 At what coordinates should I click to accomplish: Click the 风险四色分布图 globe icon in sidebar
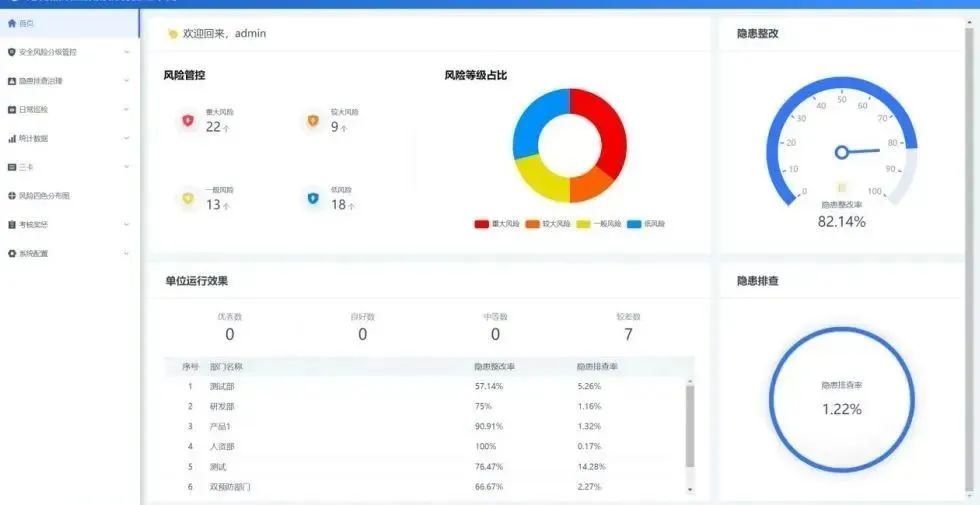point(12,196)
